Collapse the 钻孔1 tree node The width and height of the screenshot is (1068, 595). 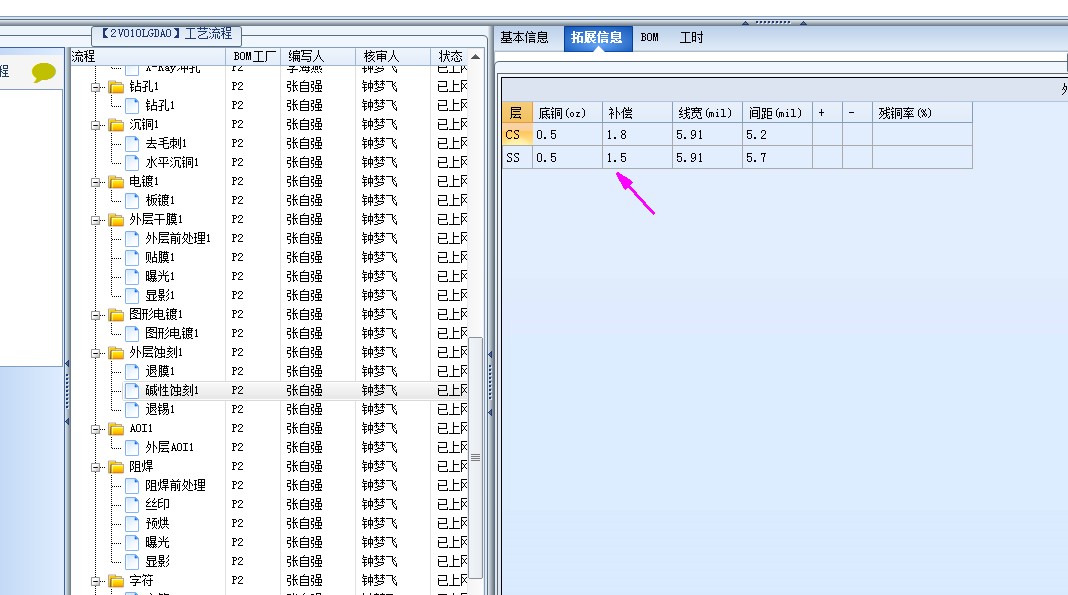tap(96, 87)
